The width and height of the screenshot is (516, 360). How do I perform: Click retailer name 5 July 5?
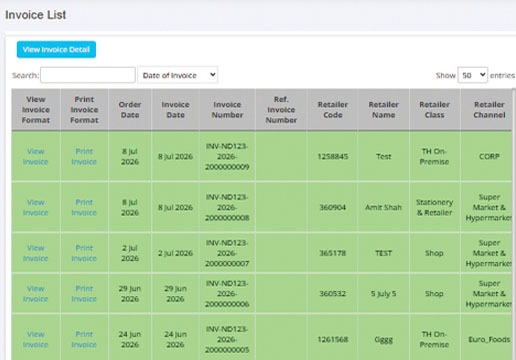point(383,294)
